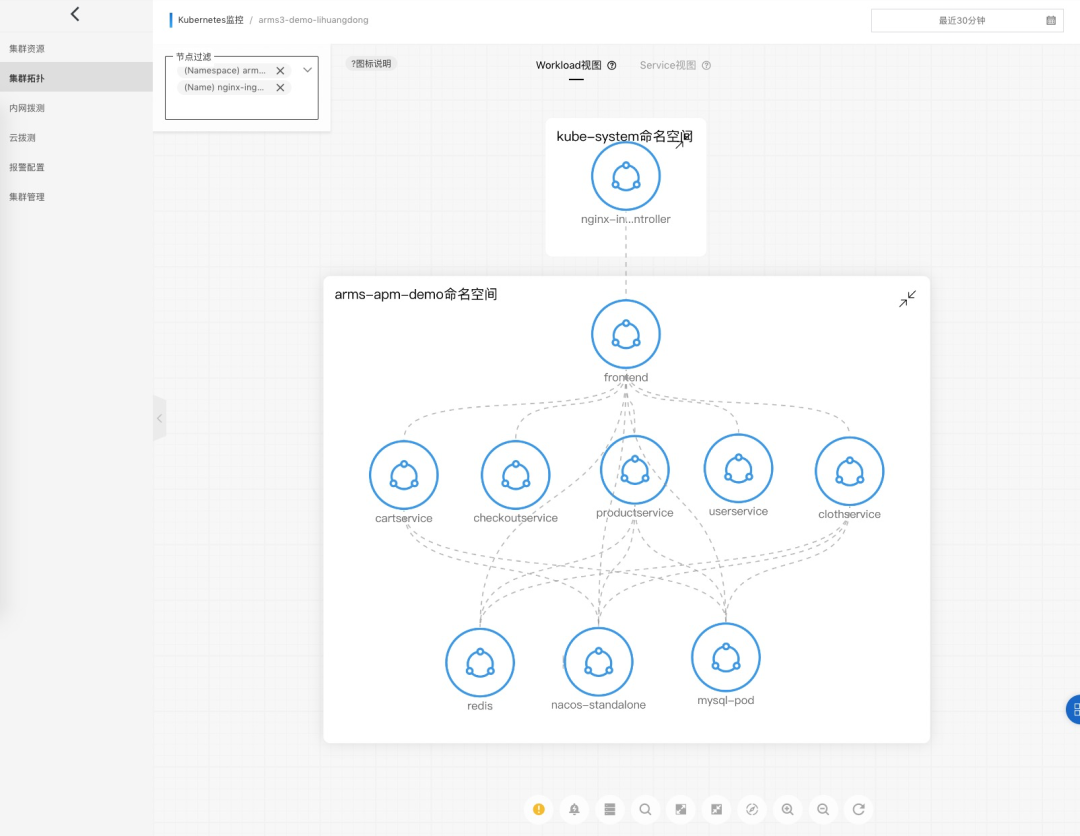Image resolution: width=1080 pixels, height=836 pixels.
Task: Click help icon next to Workload视图
Action: [x=612, y=65]
